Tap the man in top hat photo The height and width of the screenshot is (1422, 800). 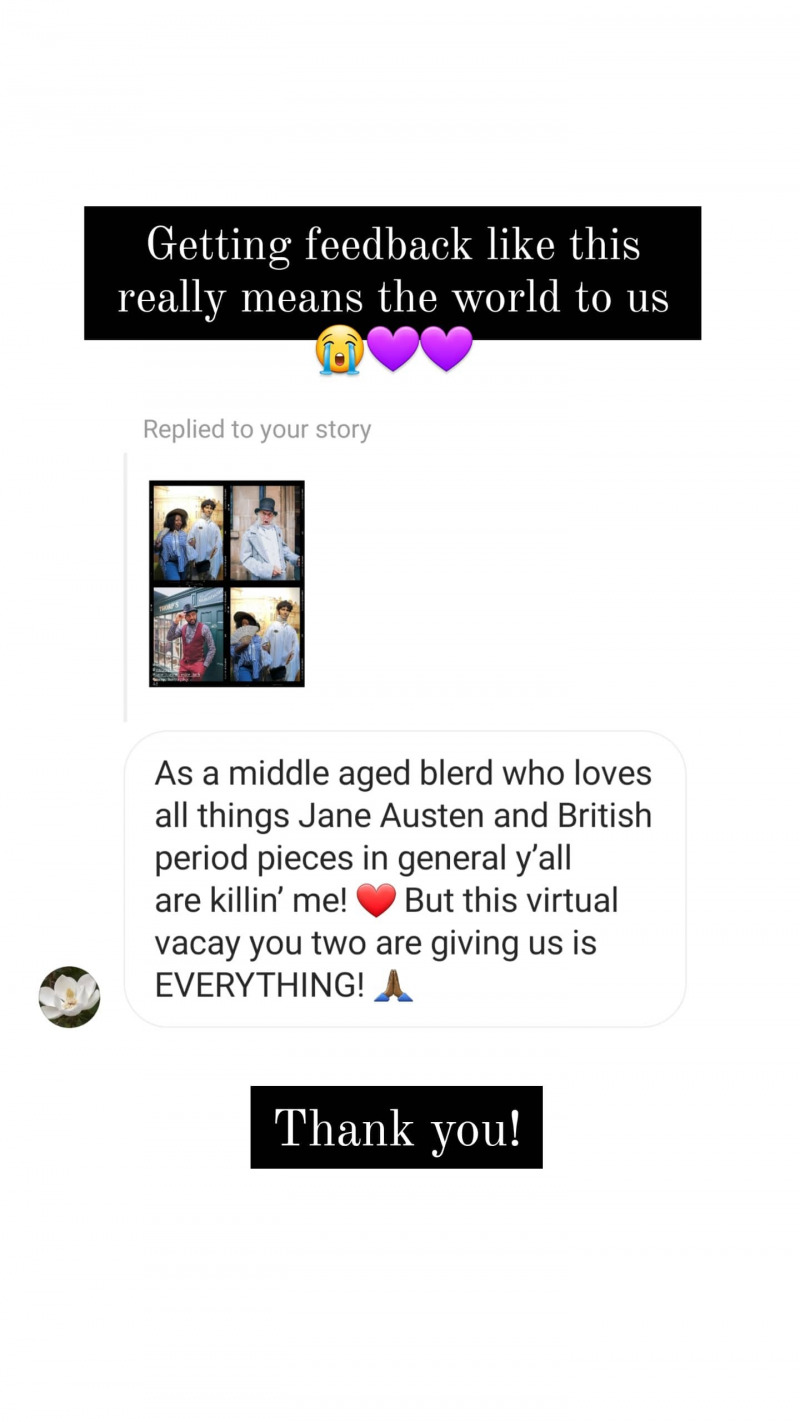pos(264,533)
